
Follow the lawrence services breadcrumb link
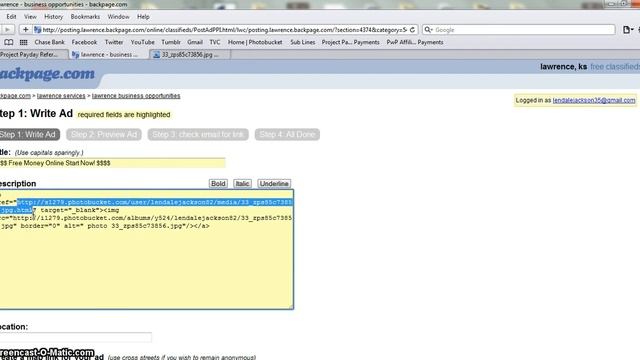(x=61, y=96)
